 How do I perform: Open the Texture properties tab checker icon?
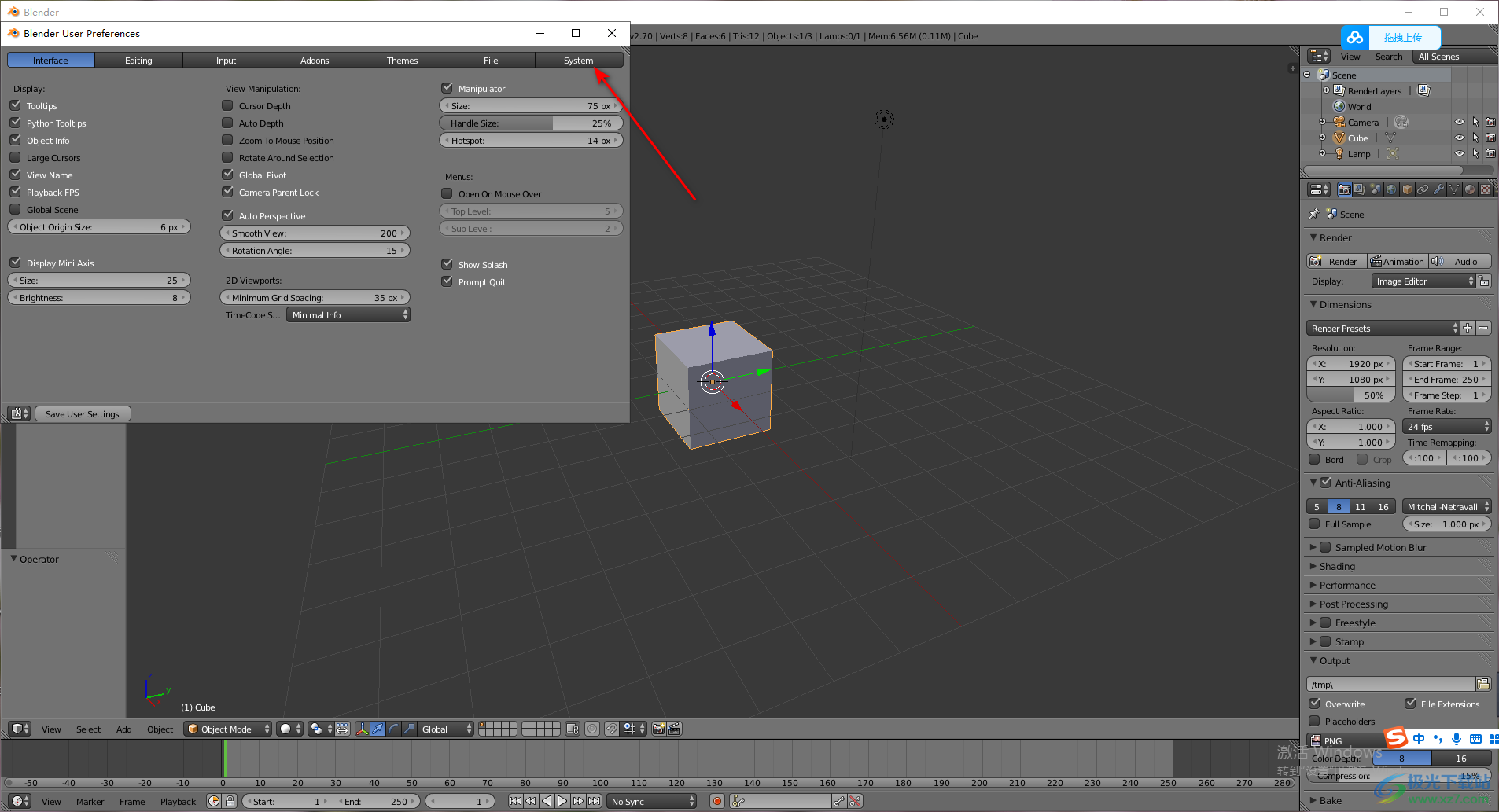pos(1486,189)
